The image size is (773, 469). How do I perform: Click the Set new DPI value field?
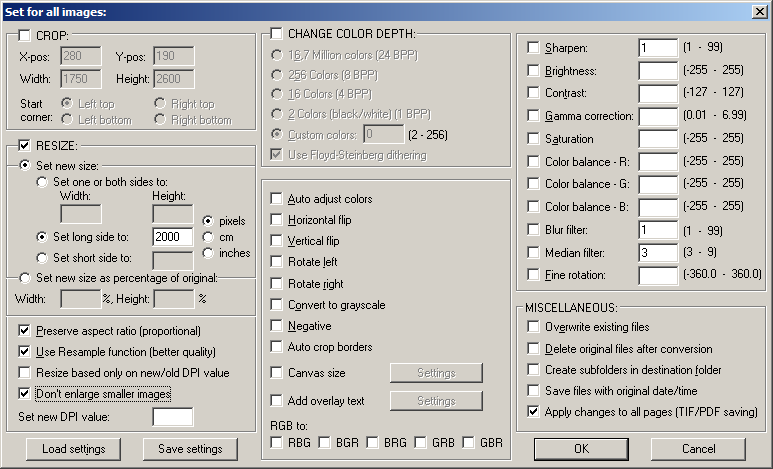tap(172, 416)
